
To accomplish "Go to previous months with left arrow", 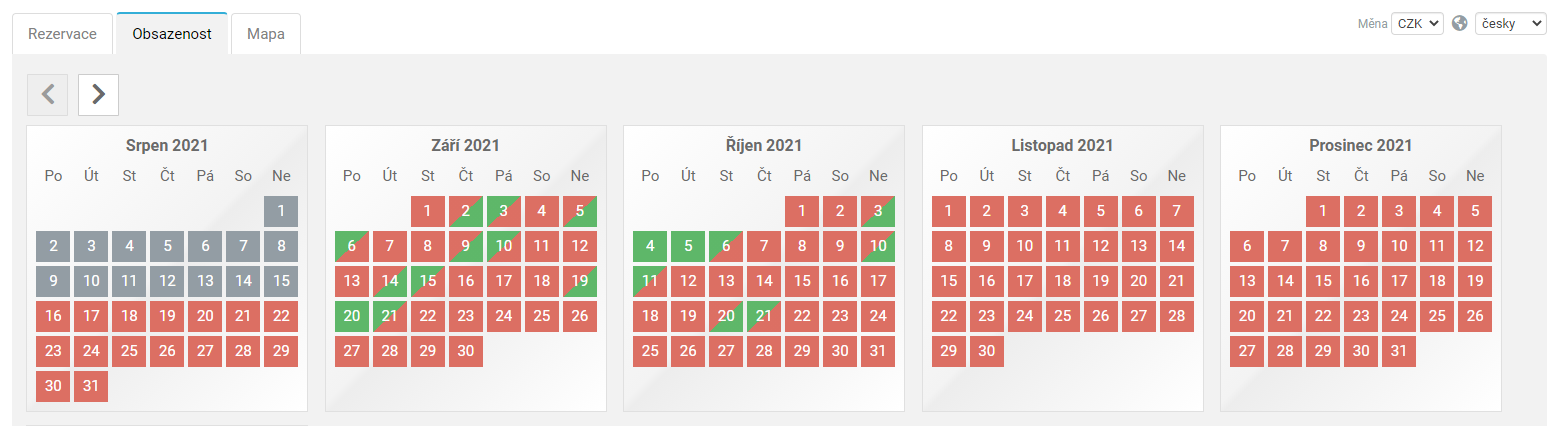I will (x=48, y=94).
